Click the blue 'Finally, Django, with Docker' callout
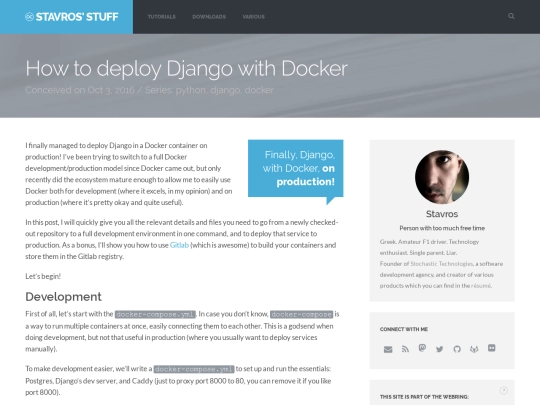The height and width of the screenshot is (405, 540). [x=295, y=168]
